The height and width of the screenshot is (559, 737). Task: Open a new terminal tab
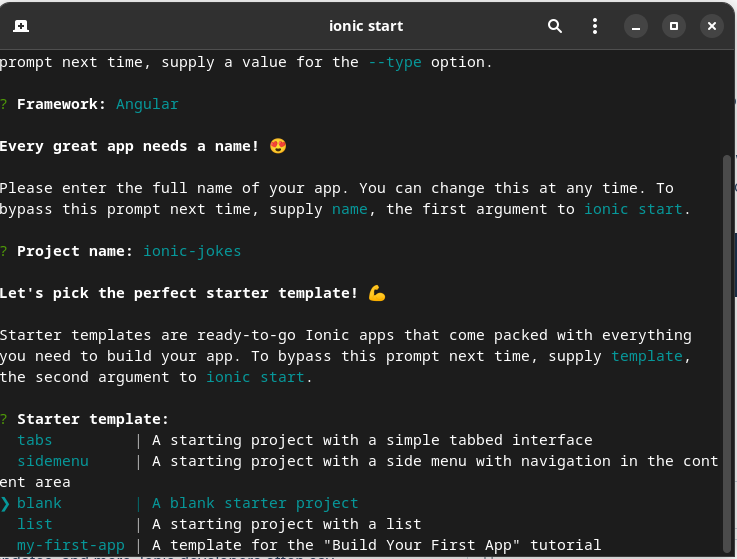pos(21,26)
